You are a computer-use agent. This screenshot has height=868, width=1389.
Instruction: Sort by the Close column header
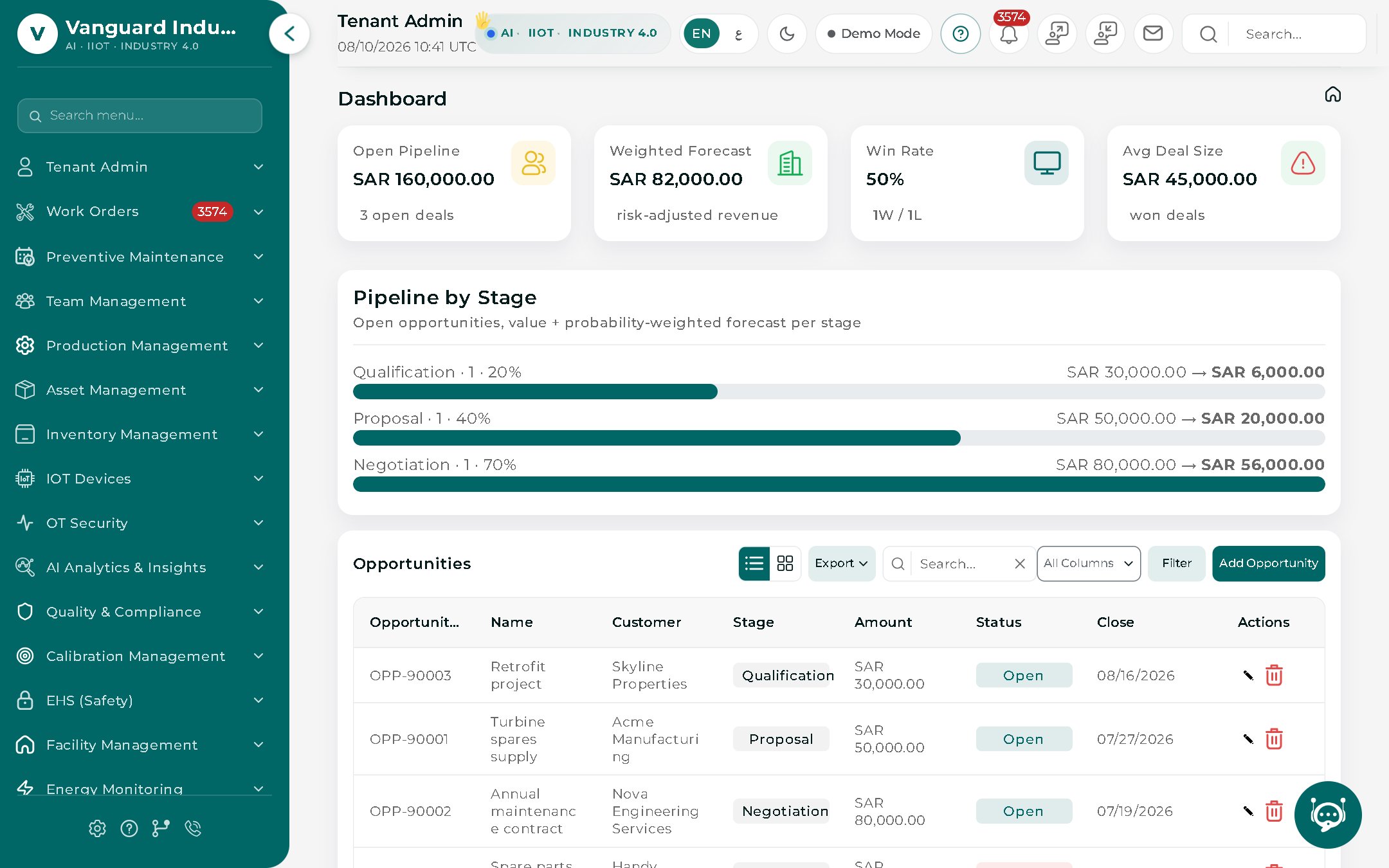tap(1115, 622)
